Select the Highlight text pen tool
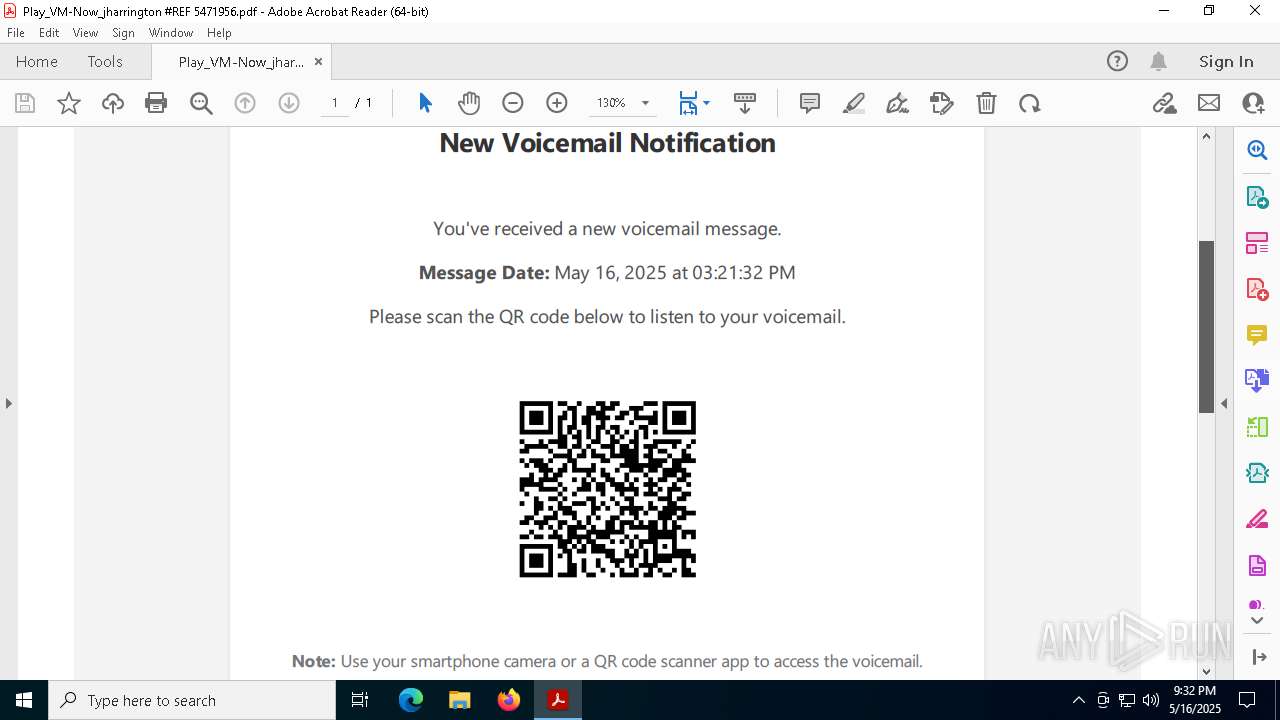 pyautogui.click(x=854, y=103)
